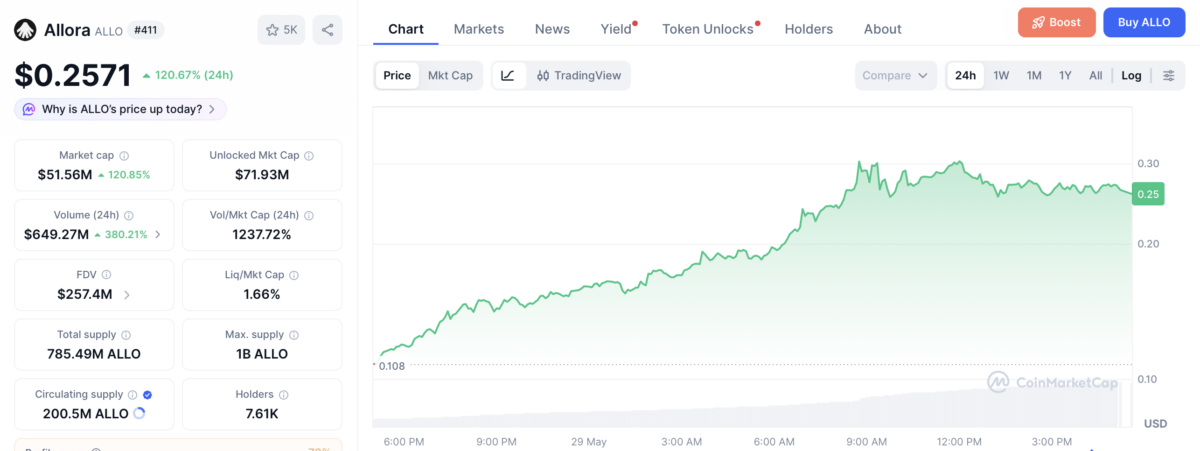Select the 1Y time range

1065,75
